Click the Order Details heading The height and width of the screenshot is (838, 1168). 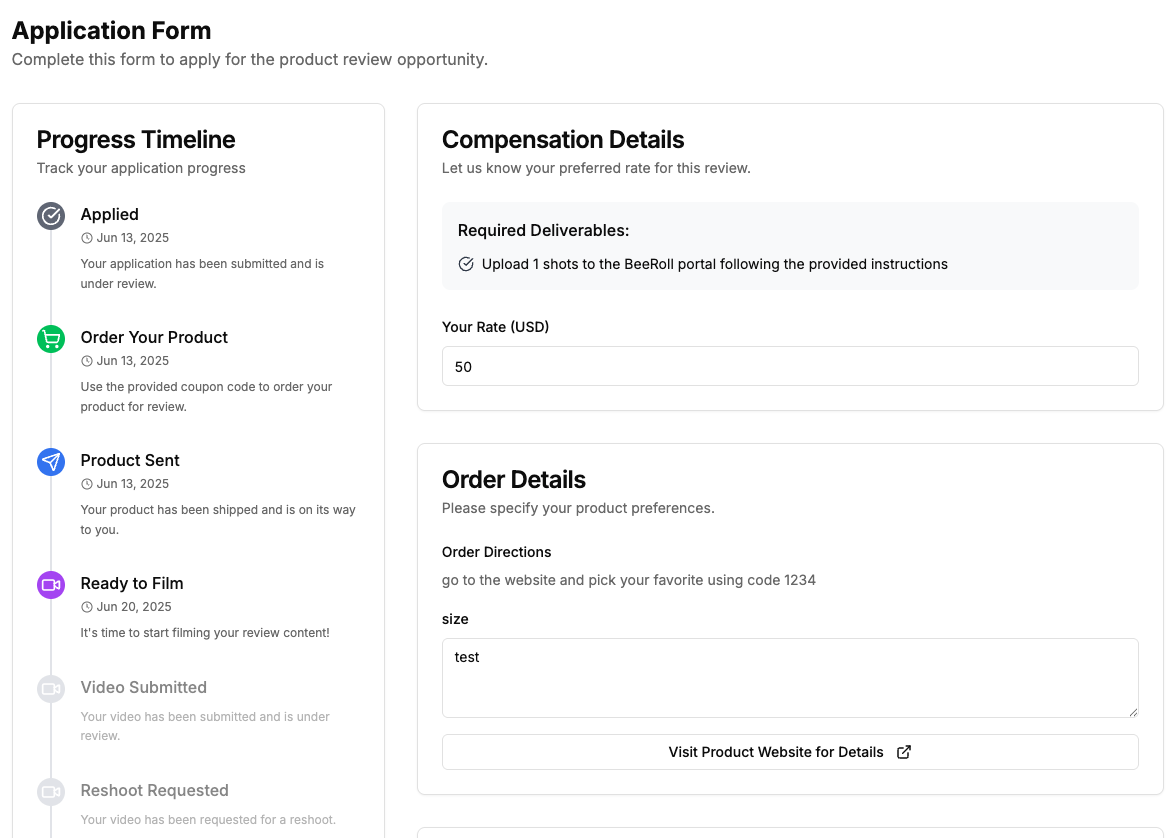click(514, 480)
